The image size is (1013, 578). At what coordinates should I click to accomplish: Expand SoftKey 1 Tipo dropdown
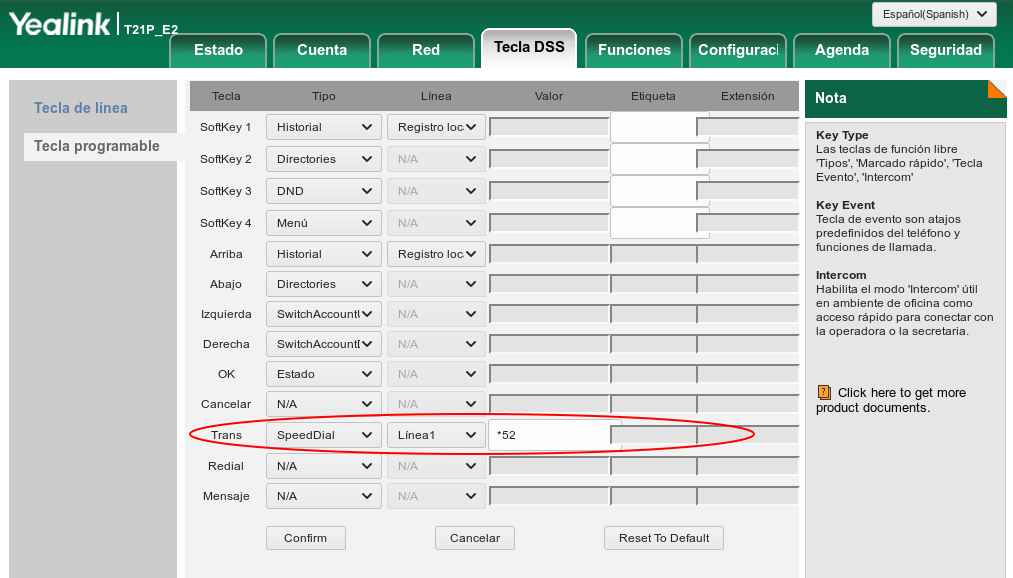(x=323, y=128)
